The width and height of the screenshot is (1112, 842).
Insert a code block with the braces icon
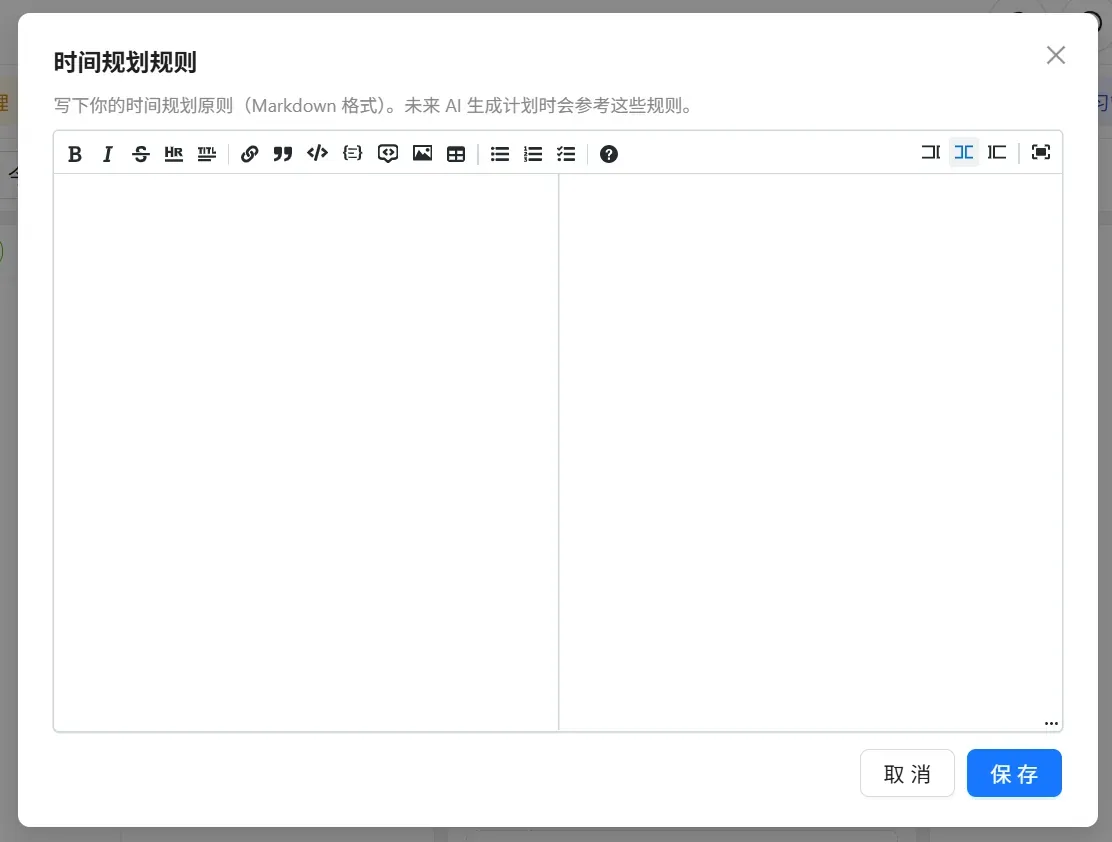coord(352,153)
